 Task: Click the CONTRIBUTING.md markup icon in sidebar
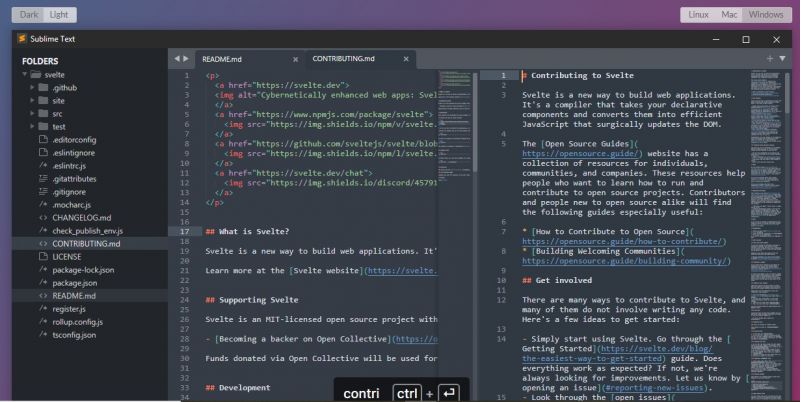click(43, 244)
